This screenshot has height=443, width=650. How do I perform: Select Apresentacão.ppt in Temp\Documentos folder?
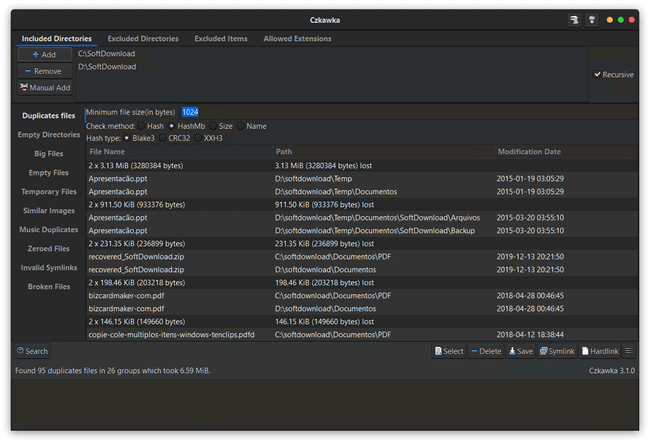coord(362,192)
